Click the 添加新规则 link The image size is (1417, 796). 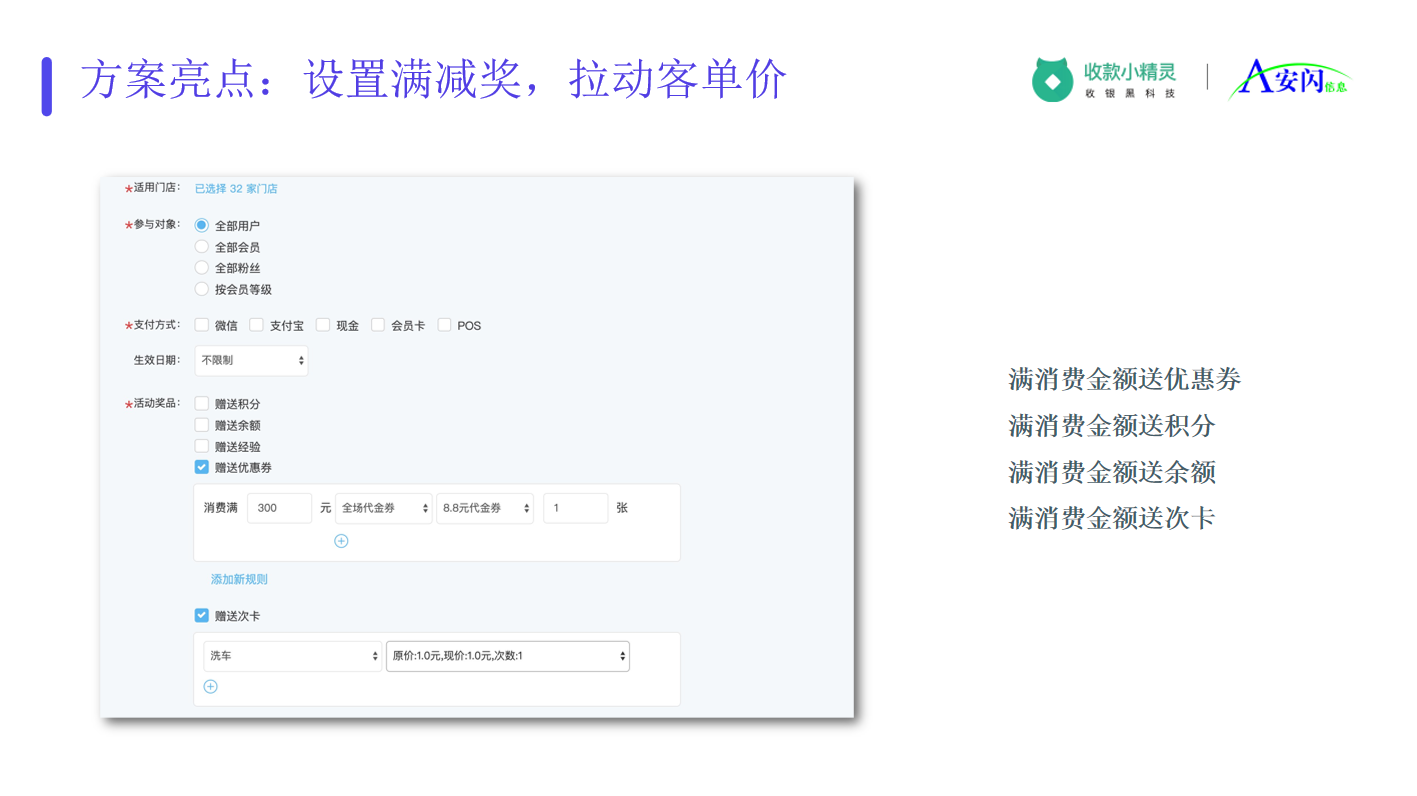[239, 580]
